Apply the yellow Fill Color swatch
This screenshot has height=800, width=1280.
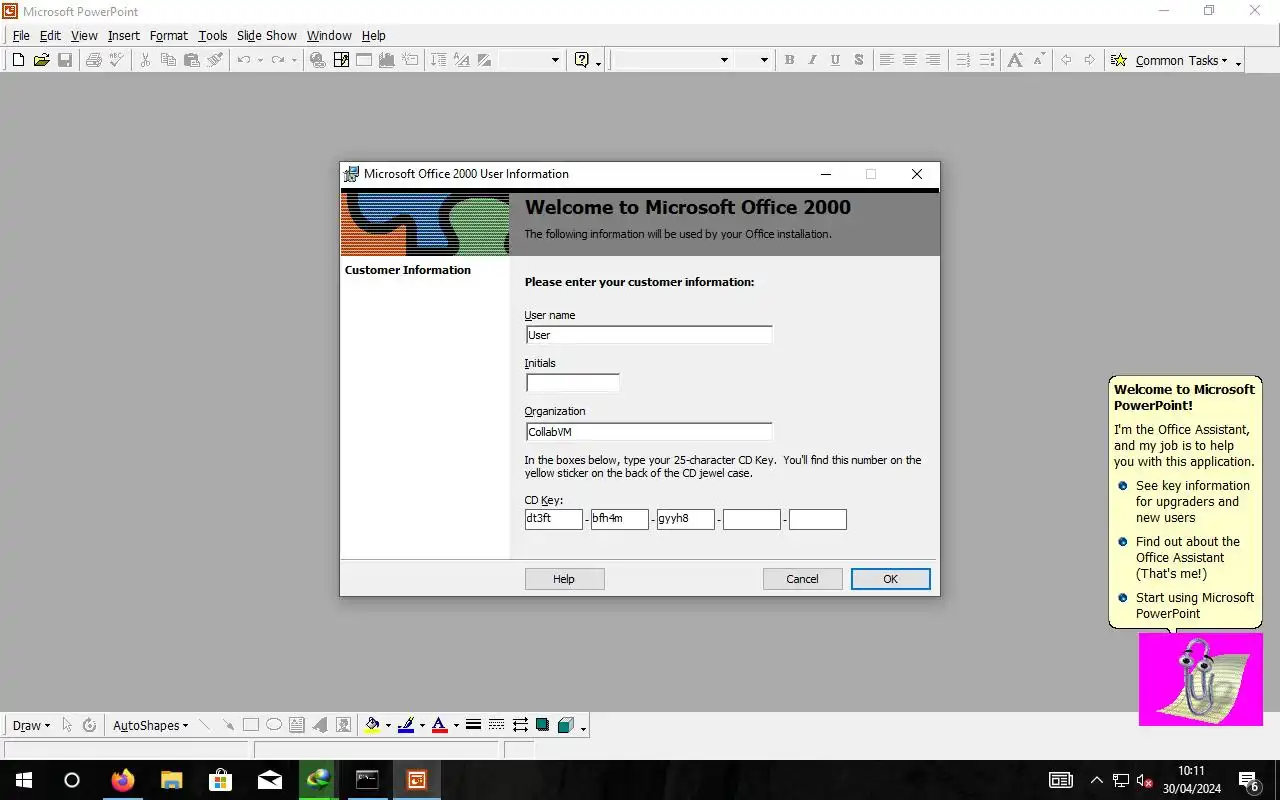click(x=372, y=725)
